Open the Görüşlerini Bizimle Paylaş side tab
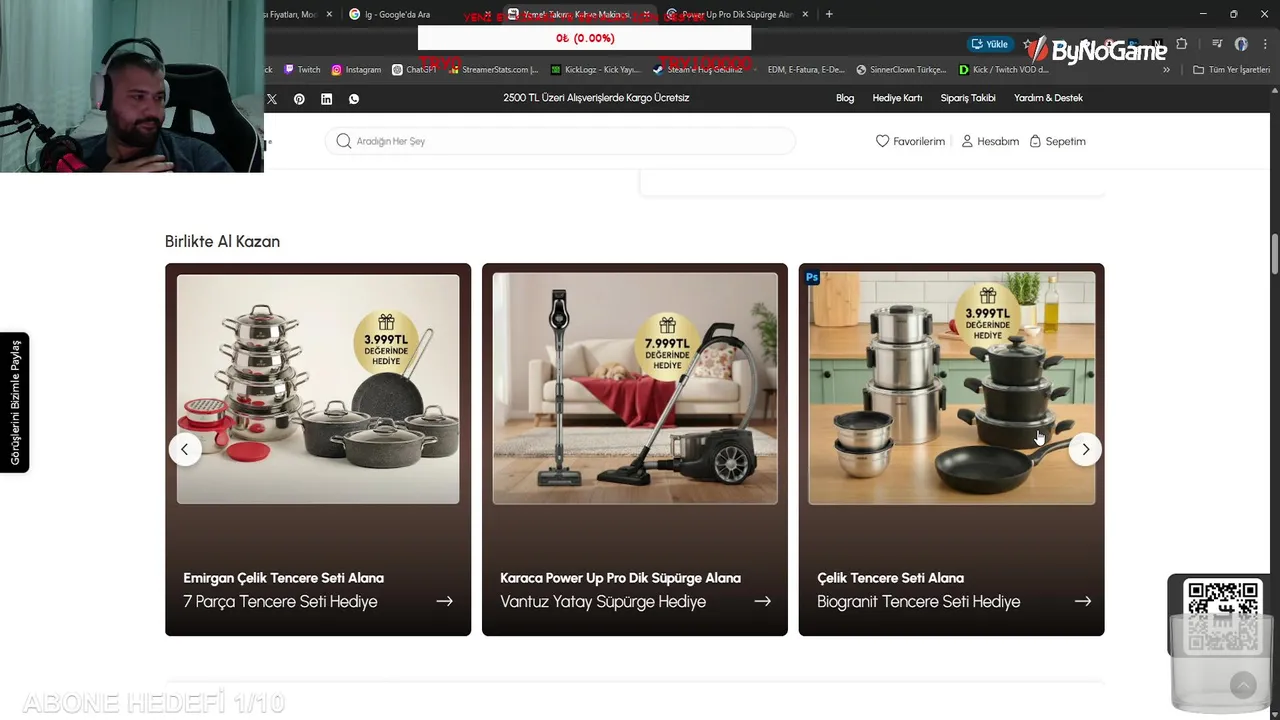Image resolution: width=1280 pixels, height=720 pixels. [14, 402]
